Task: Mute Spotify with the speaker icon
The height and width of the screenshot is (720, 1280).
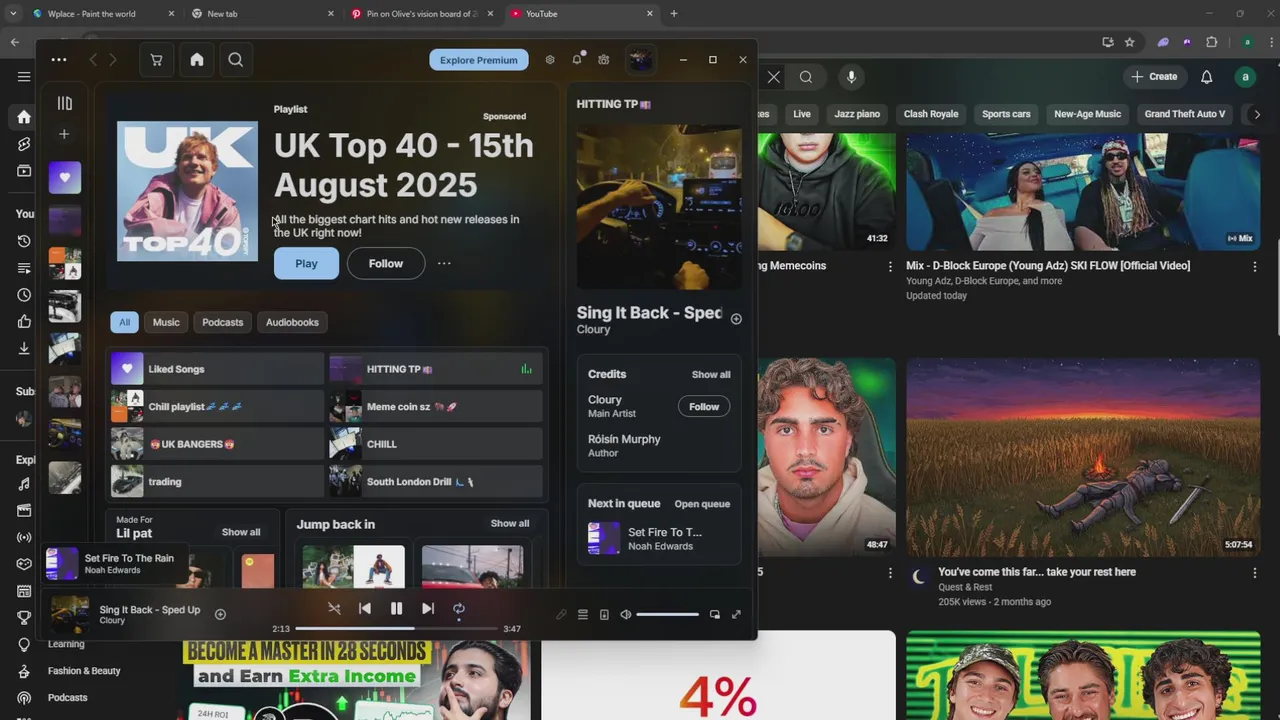Action: pos(626,614)
